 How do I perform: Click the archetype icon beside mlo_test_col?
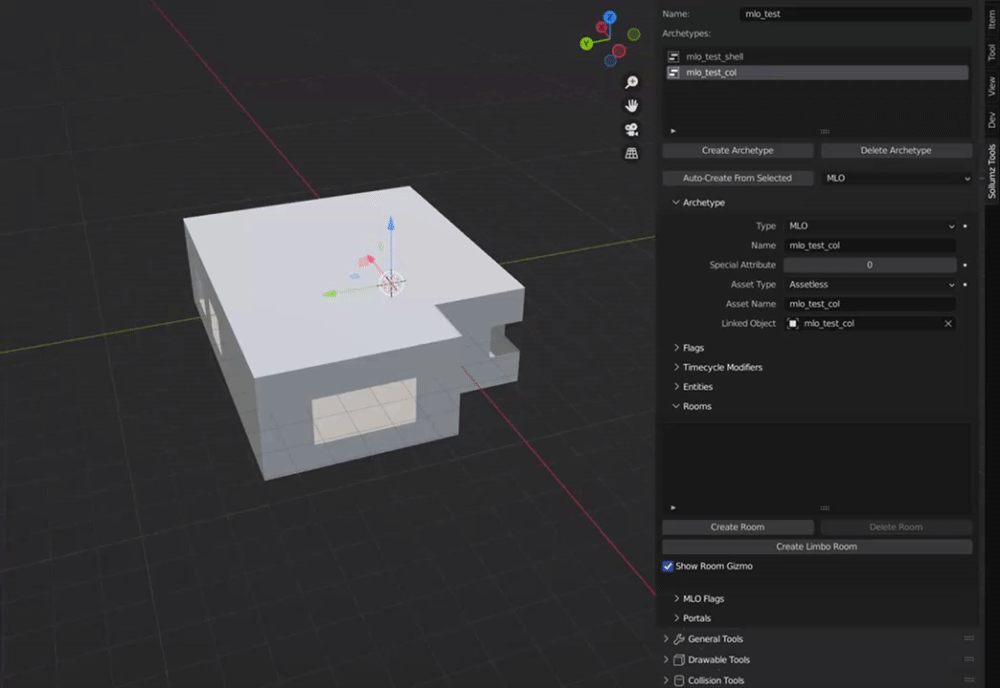pyautogui.click(x=673, y=73)
